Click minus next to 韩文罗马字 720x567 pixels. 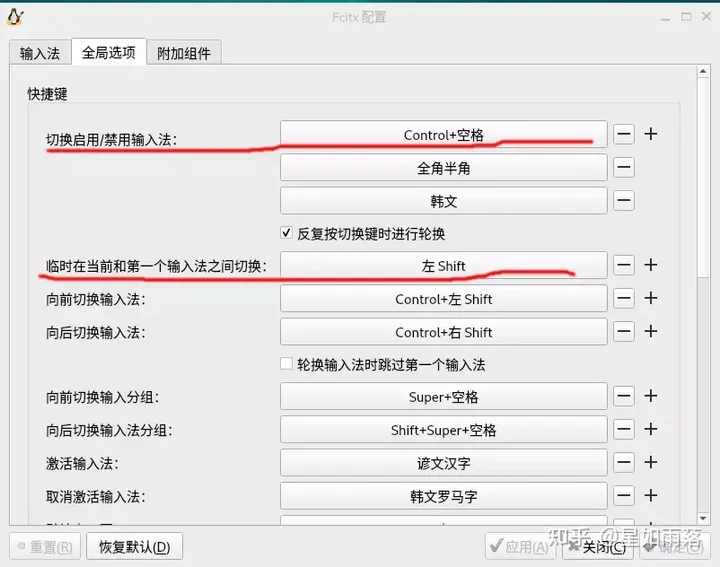[624, 495]
